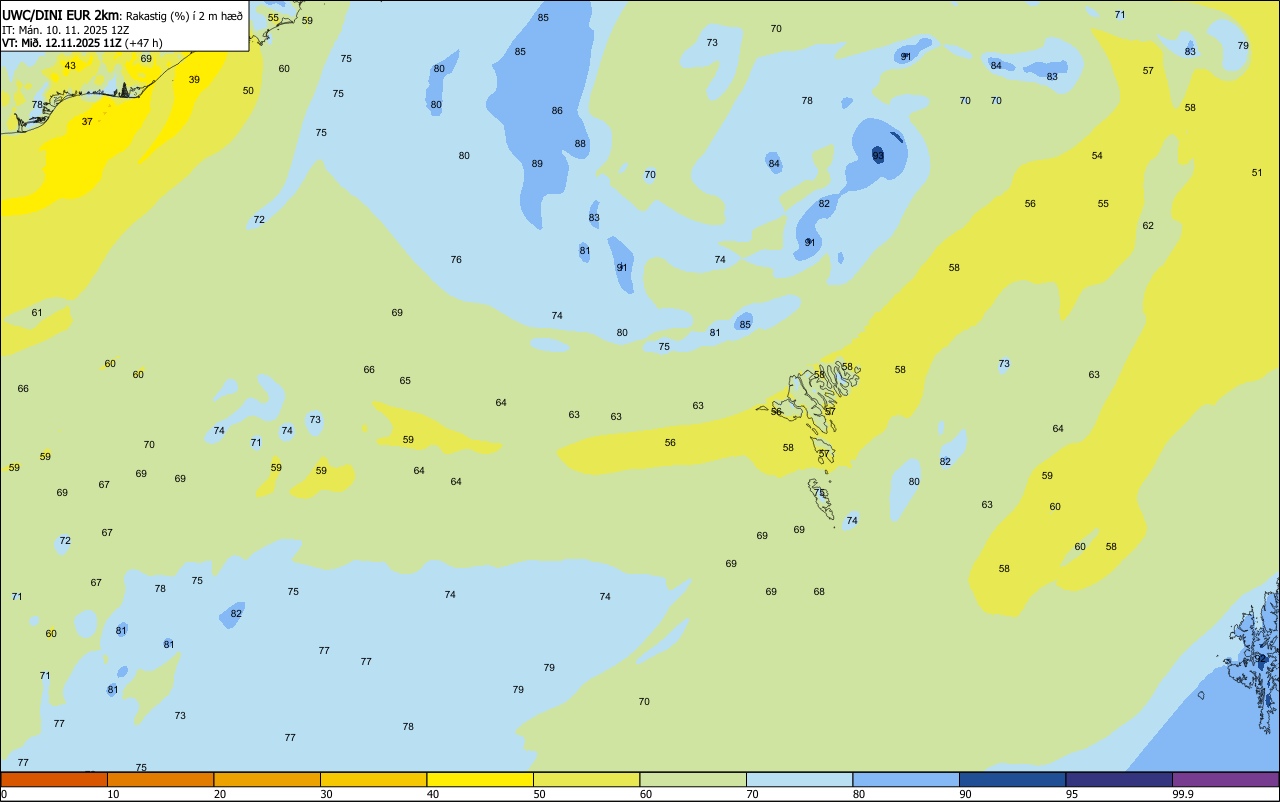Pick the 60–70 light green legend swatch

tap(693, 779)
